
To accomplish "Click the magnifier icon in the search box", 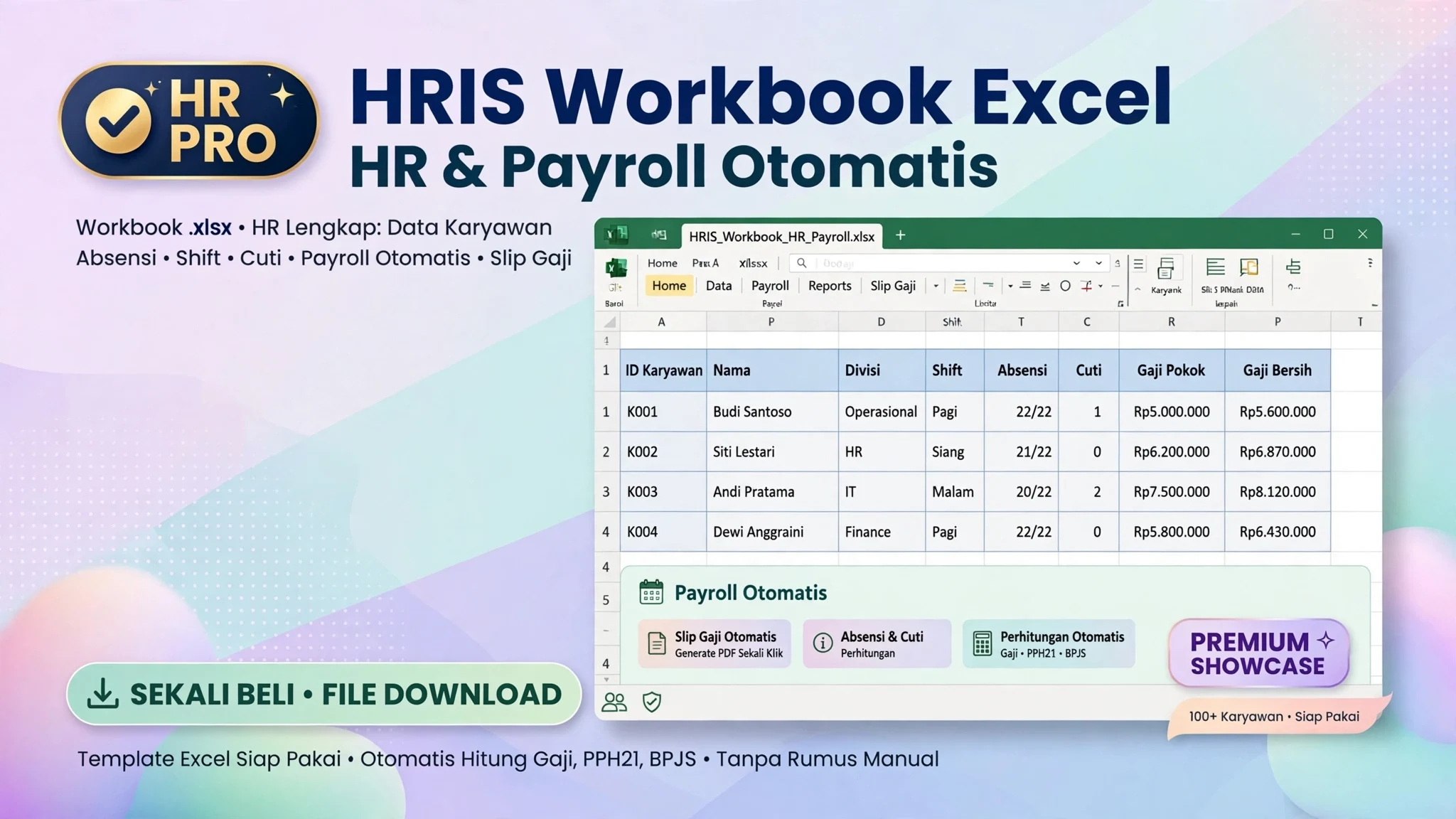I will pyautogui.click(x=801, y=263).
